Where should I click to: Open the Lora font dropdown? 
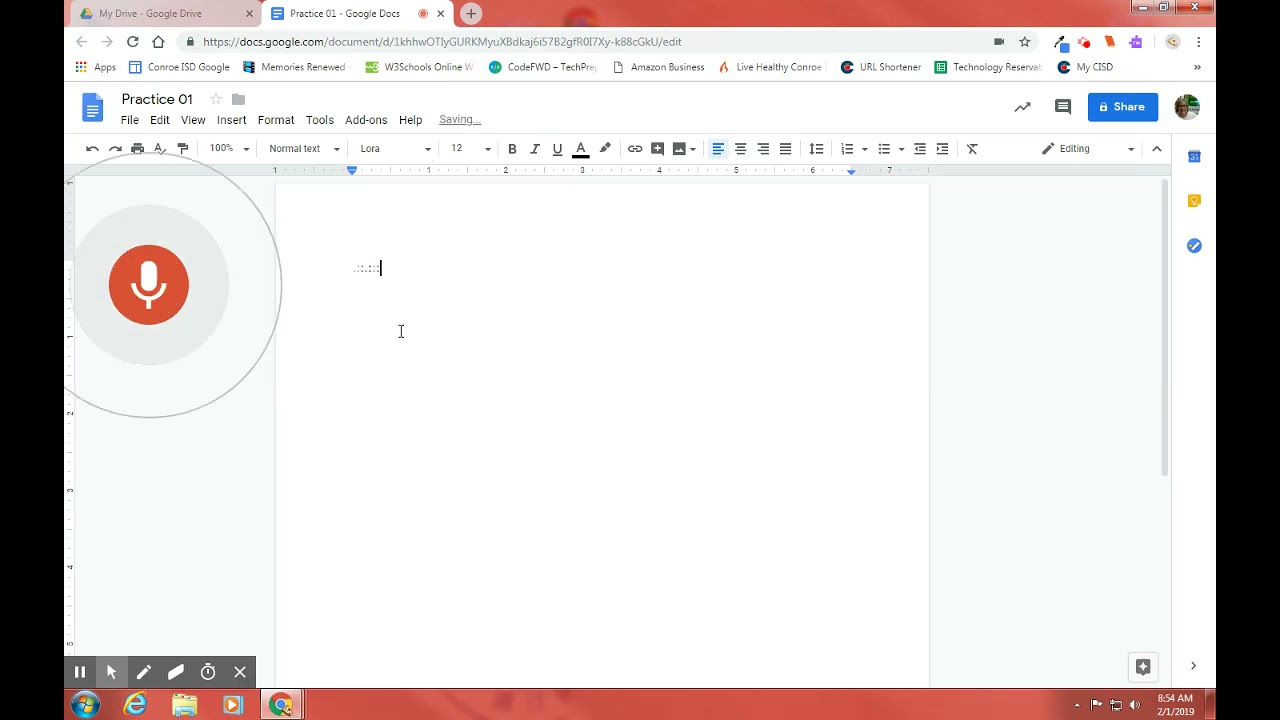tap(395, 149)
